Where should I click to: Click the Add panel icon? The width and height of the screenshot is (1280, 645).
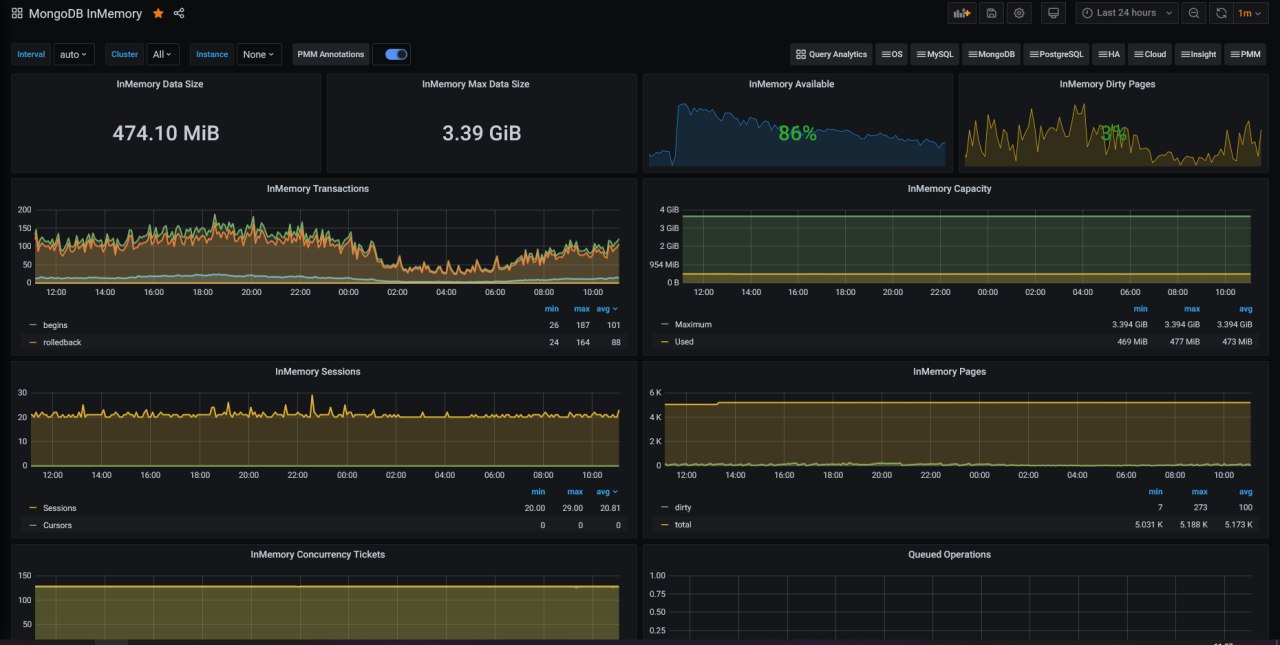[x=962, y=13]
